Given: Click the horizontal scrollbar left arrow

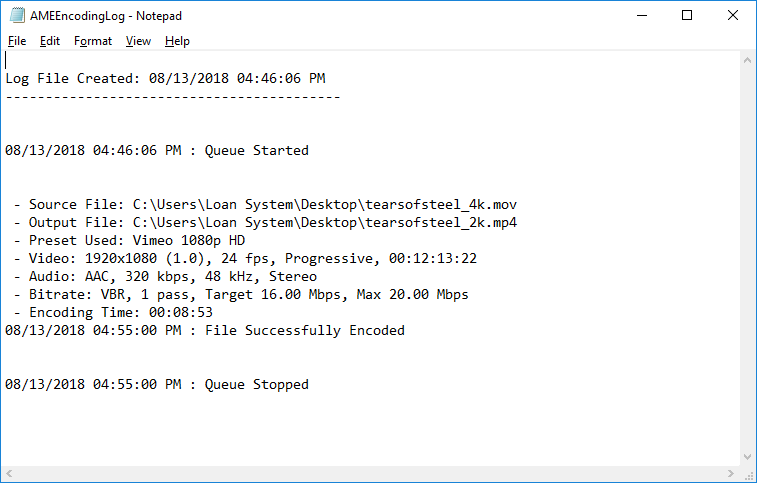Looking at the screenshot, I should [9, 473].
